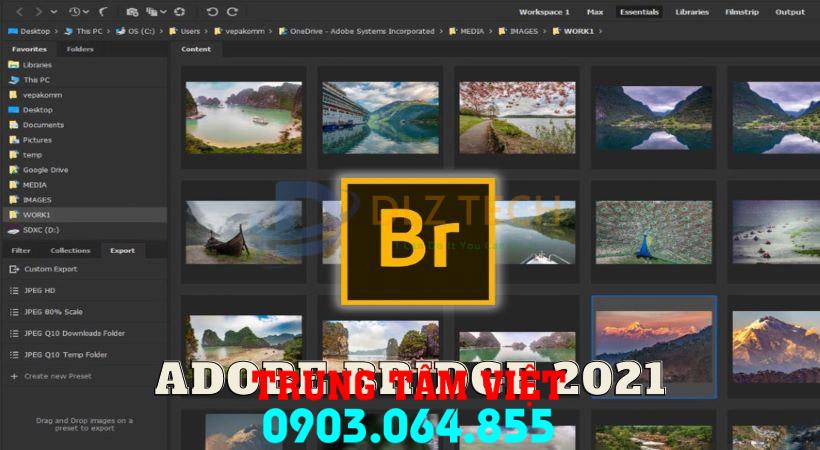Expand the navigation history dropdown arrow
Viewport: 820px width, 450px height.
pos(54,12)
